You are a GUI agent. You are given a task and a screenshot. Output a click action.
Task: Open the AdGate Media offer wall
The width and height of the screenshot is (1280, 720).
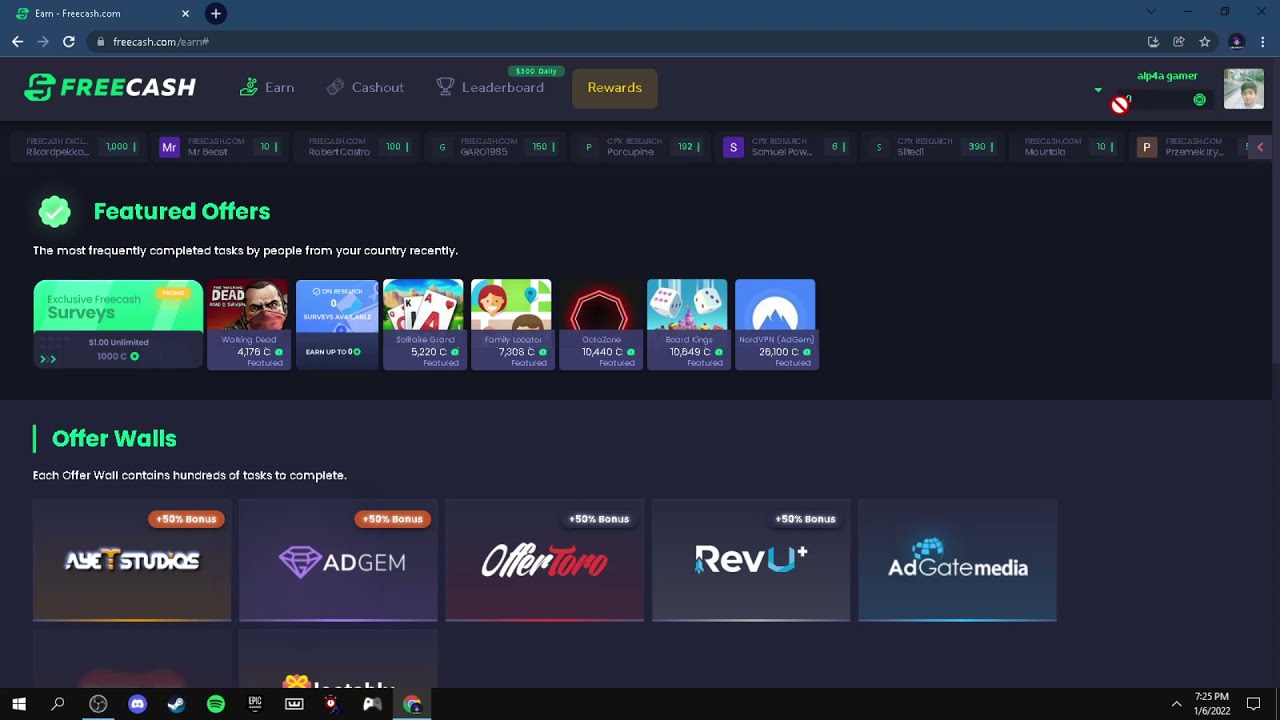957,560
